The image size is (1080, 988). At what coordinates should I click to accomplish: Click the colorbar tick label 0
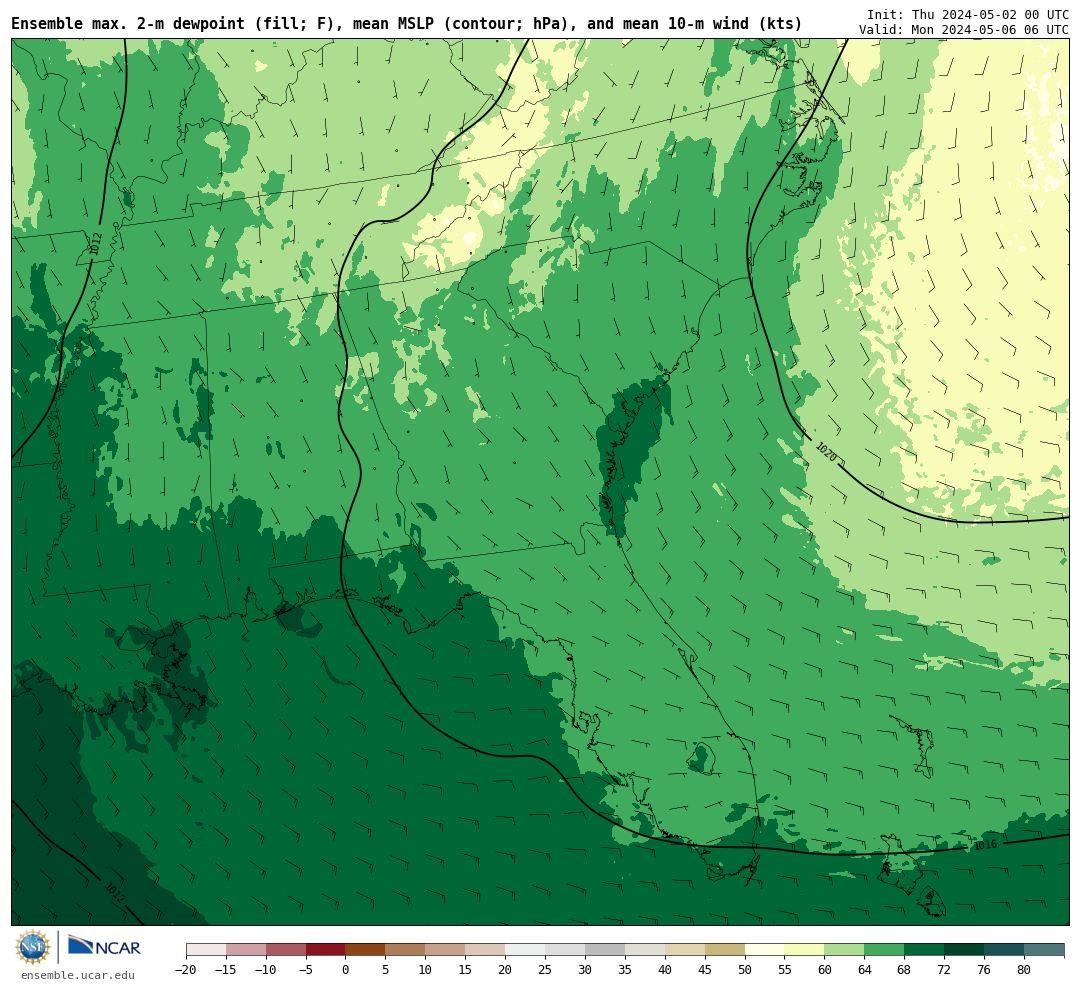pos(346,970)
